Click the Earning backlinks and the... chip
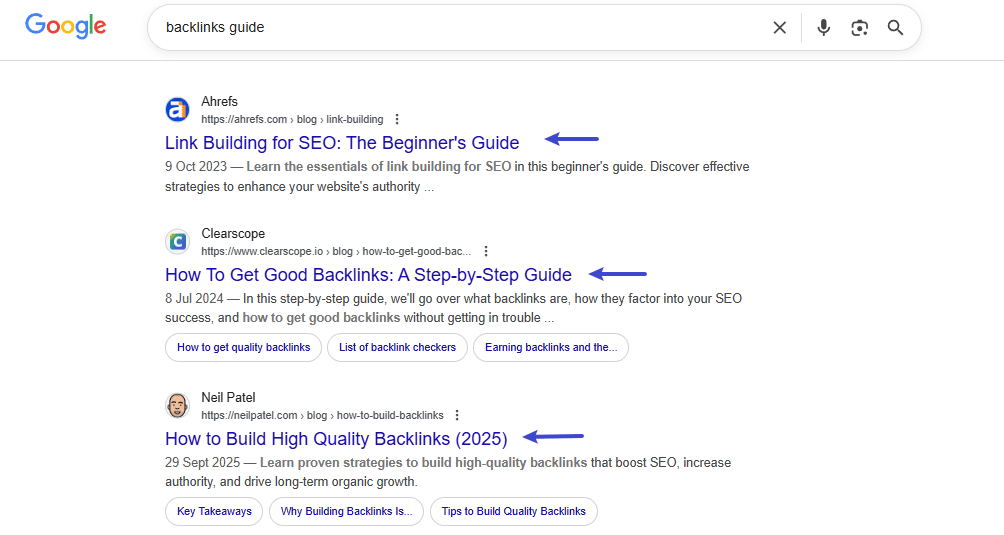The height and width of the screenshot is (535, 1004). 551,347
